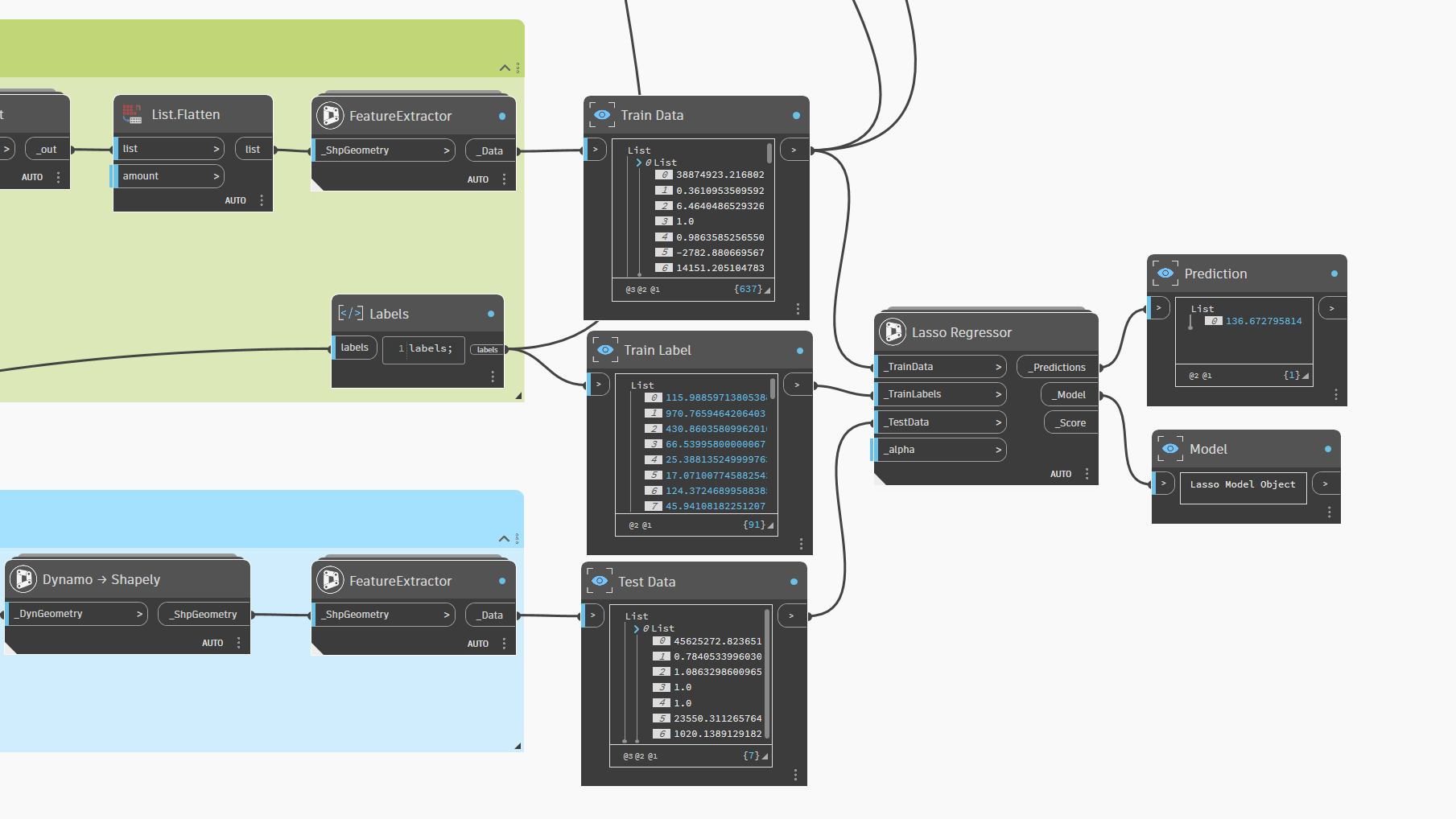Toggle Train Data node status dot
The image size is (1456, 819).
pos(796,115)
